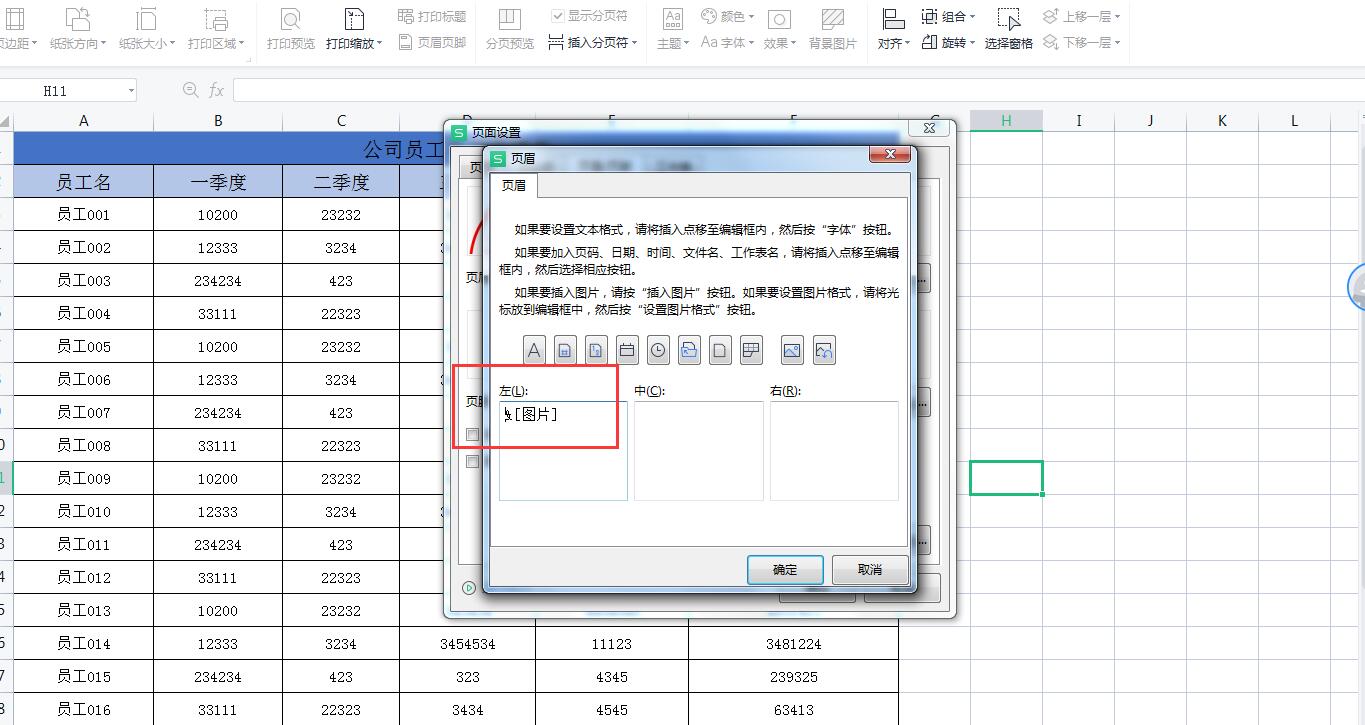Insert page number code in header dialog
The image size is (1365, 725).
pos(565,350)
